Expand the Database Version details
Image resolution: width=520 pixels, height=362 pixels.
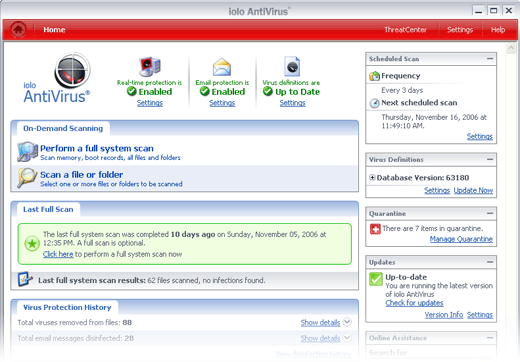coord(372,177)
